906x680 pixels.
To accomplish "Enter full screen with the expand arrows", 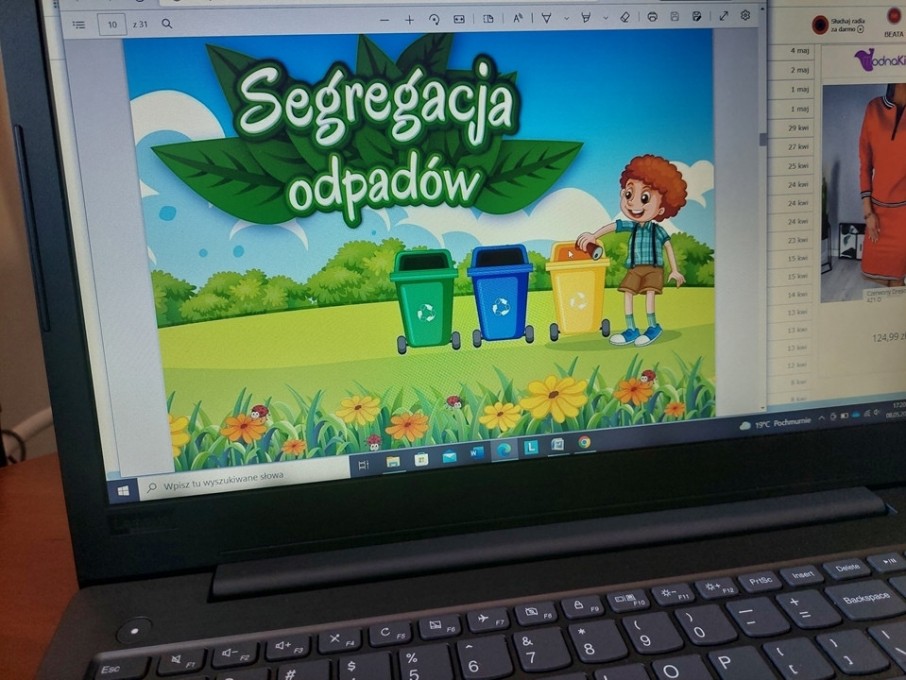I will point(724,16).
